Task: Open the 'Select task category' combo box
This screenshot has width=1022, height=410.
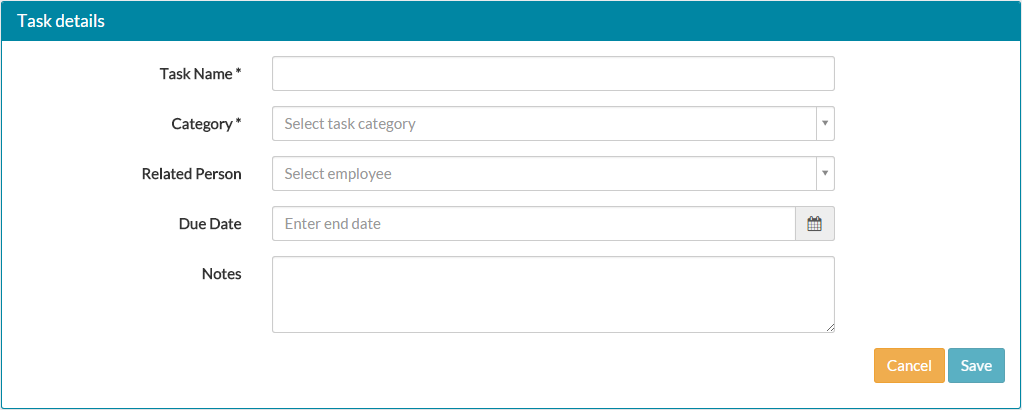Action: [544, 124]
